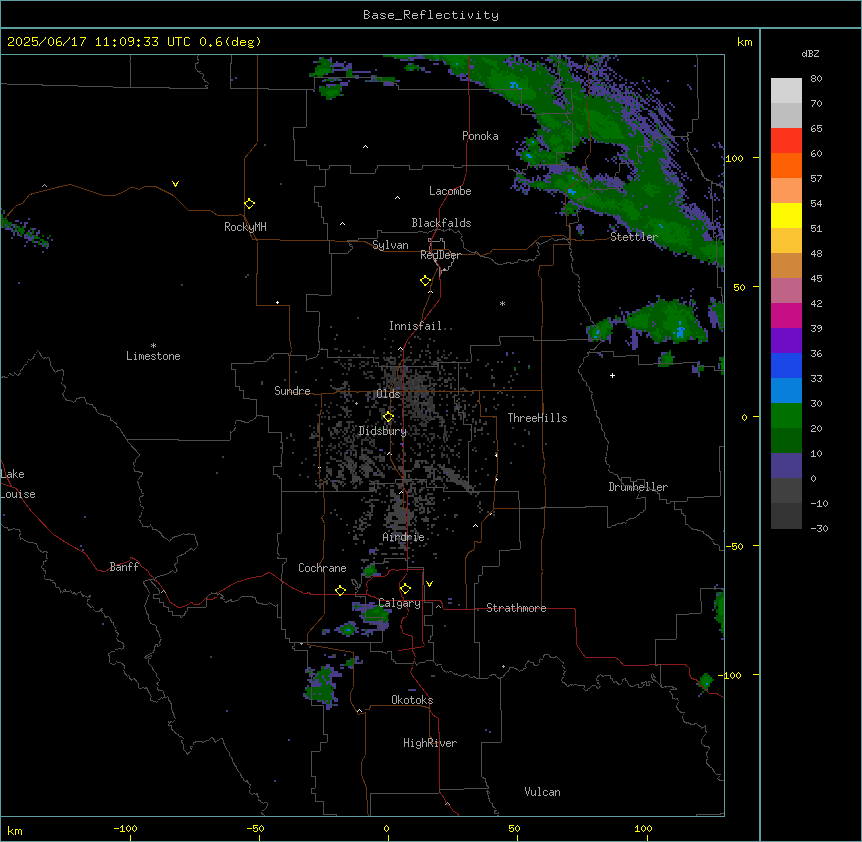Click the yellow v marker northwest of RockyMH
The height and width of the screenshot is (842, 862).
coord(175,184)
